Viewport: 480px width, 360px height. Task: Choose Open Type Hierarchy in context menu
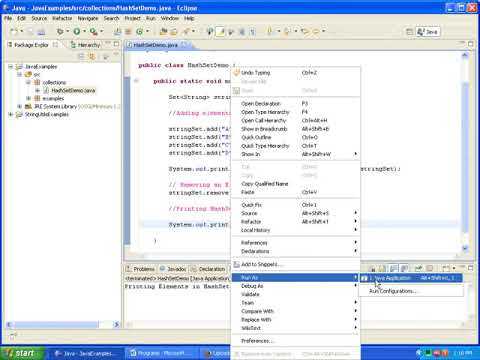tap(295, 112)
